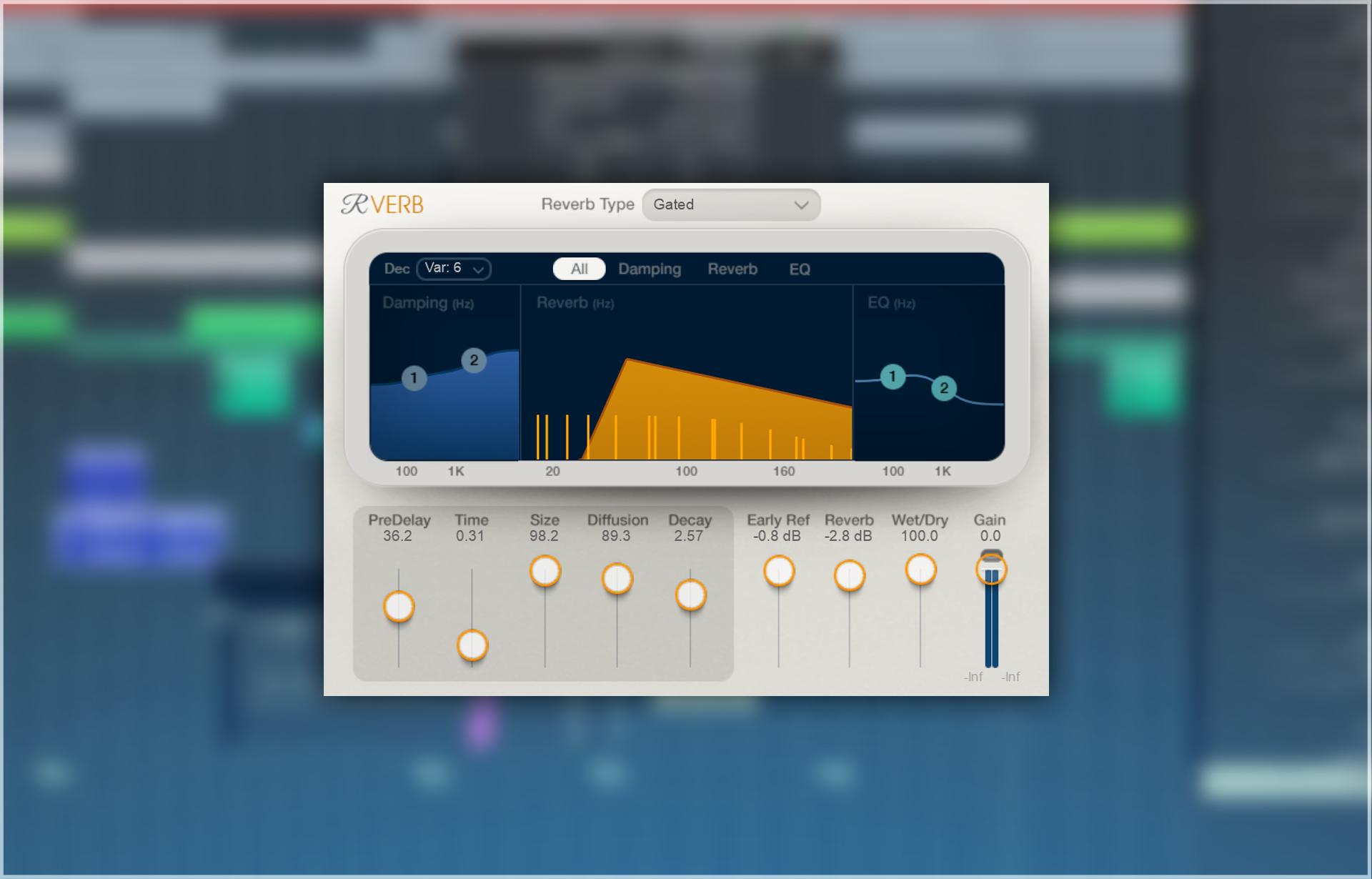The height and width of the screenshot is (879, 1372).
Task: Click the "Reverb (Hz)" graph label
Action: tap(575, 303)
